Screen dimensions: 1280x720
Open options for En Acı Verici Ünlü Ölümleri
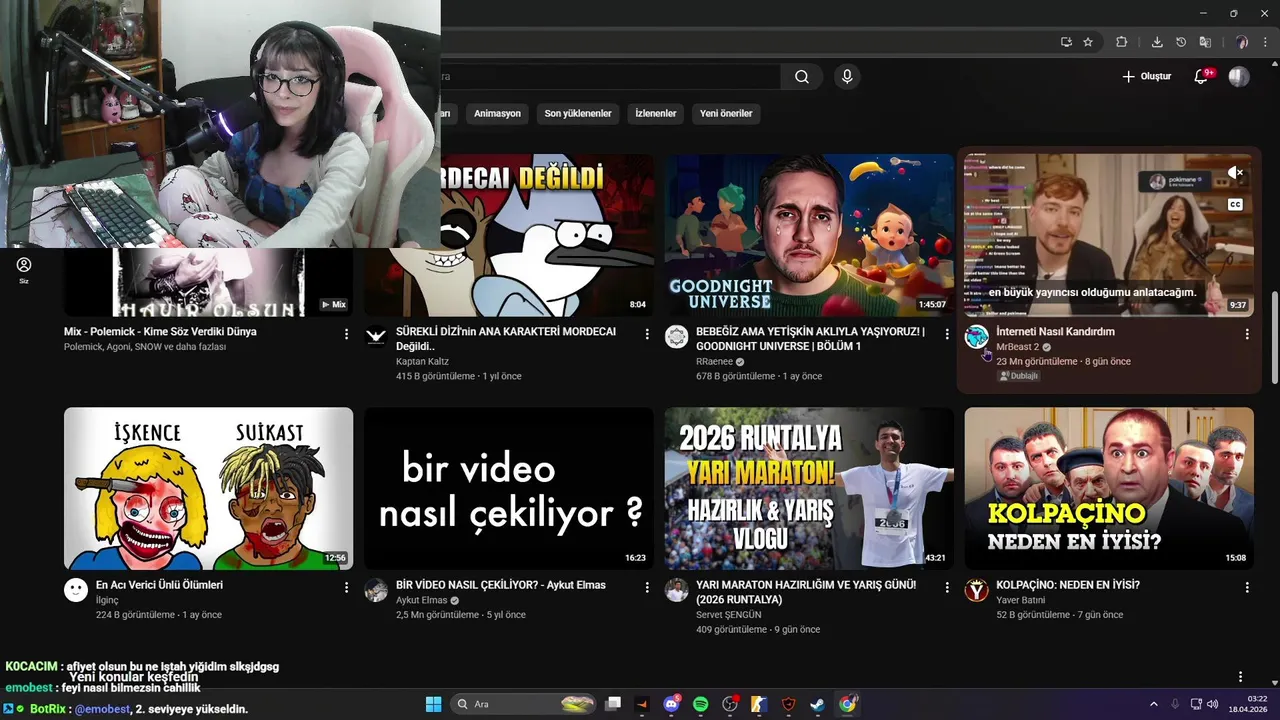(347, 588)
